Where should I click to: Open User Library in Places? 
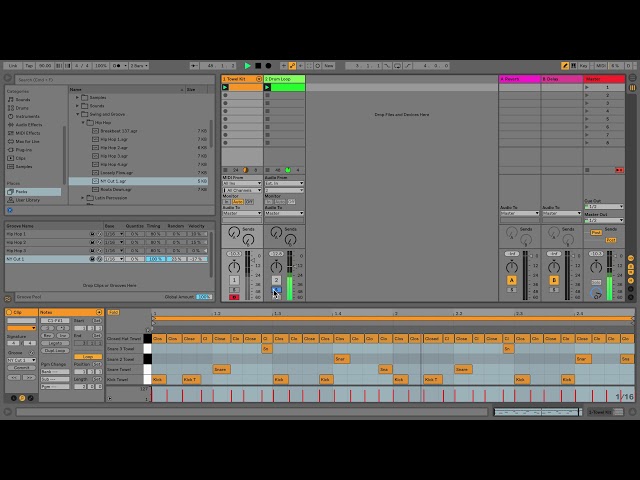click(x=27, y=200)
